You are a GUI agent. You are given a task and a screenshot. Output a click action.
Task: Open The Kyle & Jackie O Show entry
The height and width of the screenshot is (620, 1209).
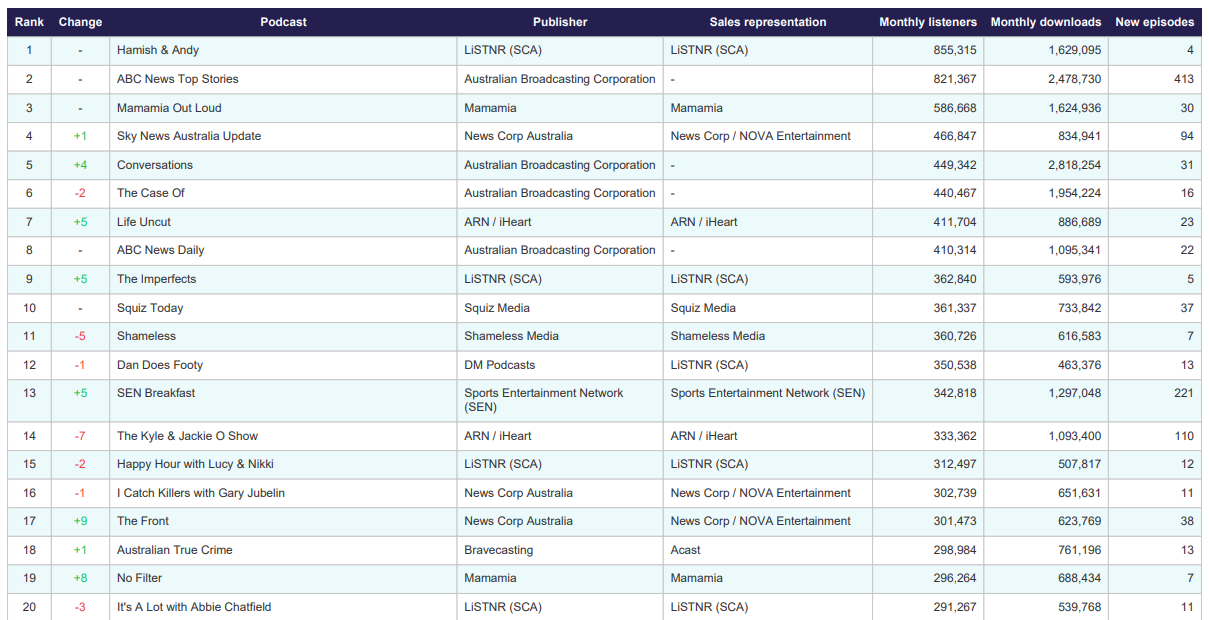click(187, 436)
